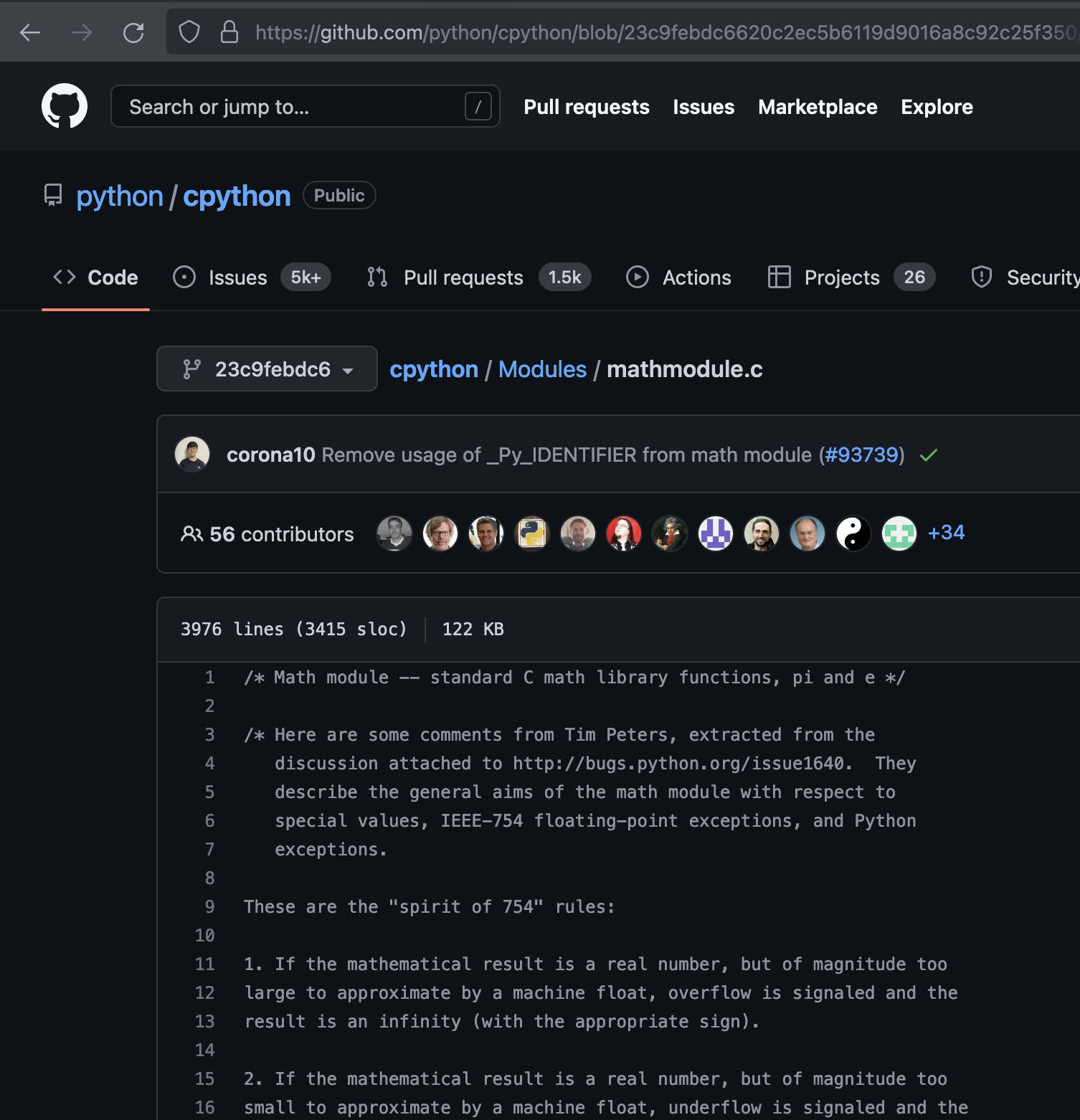Screen dimensions: 1080x1120
Task: Click the mathmodule.c filename text
Action: point(685,369)
